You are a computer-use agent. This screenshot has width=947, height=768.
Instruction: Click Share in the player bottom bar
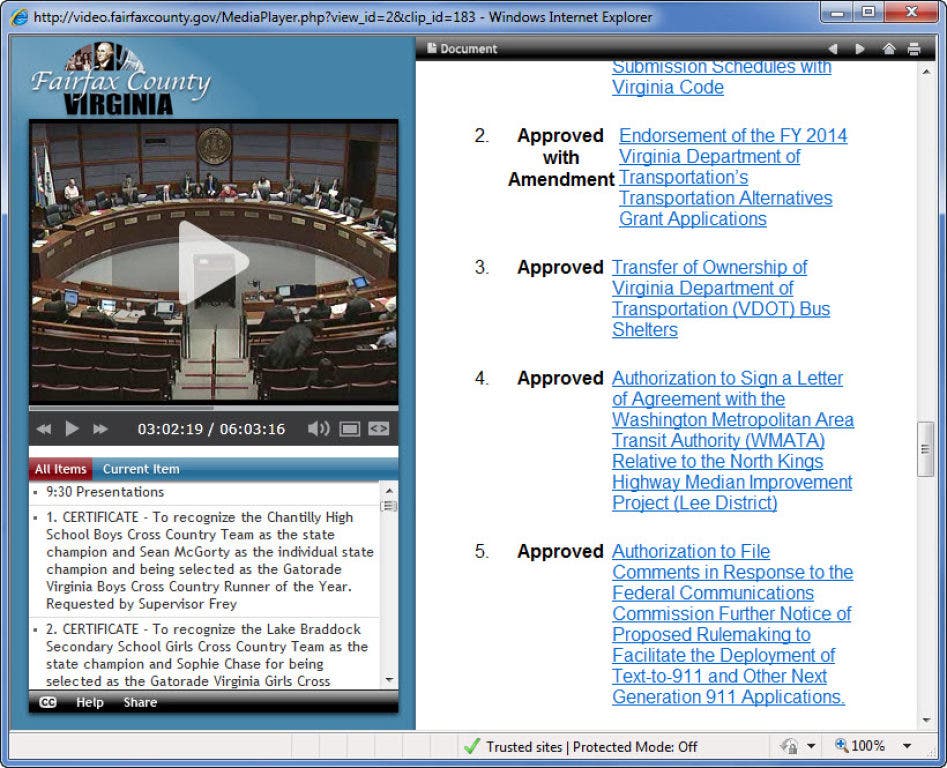140,703
